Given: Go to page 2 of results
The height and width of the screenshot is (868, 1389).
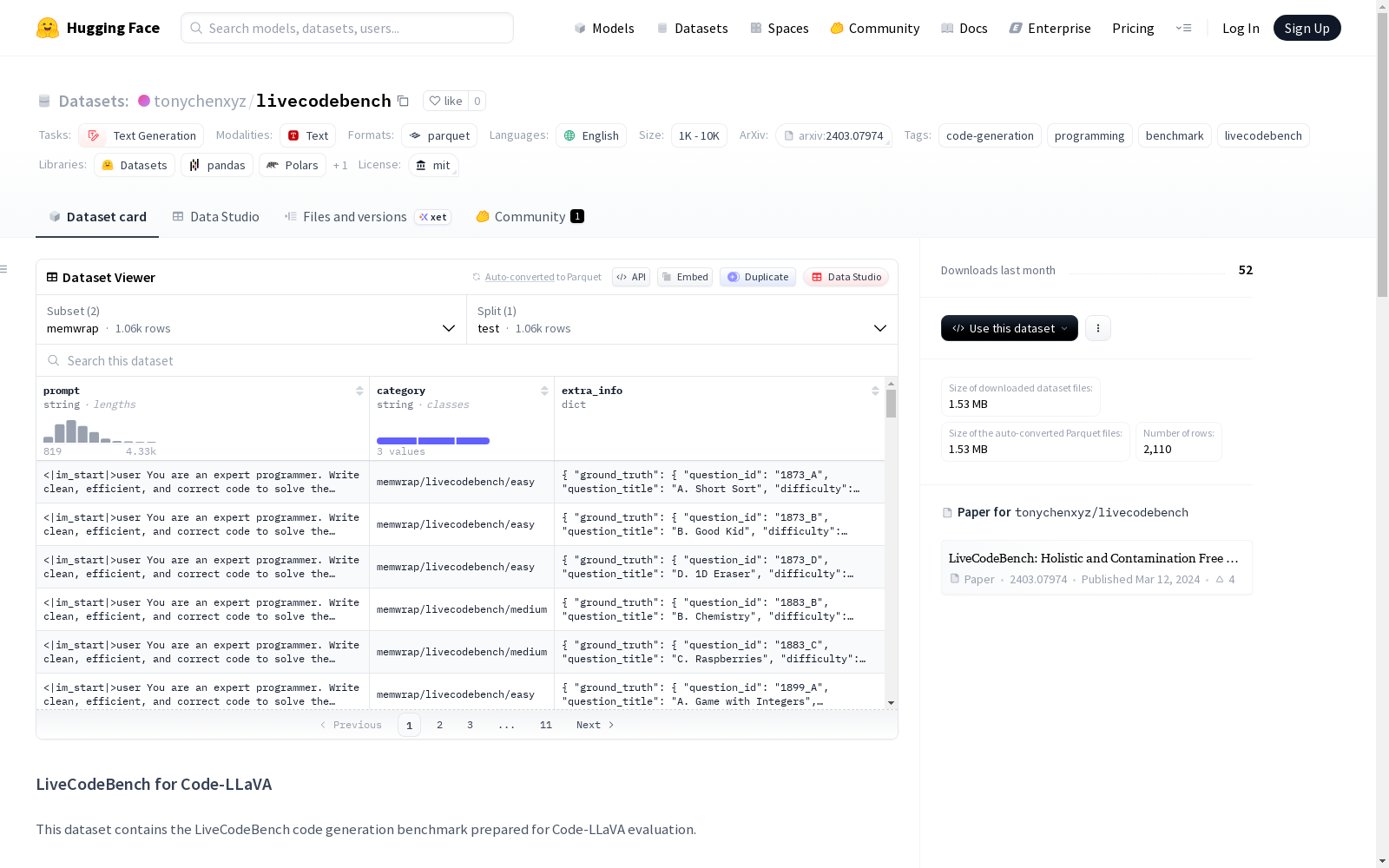Looking at the screenshot, I should pyautogui.click(x=440, y=725).
